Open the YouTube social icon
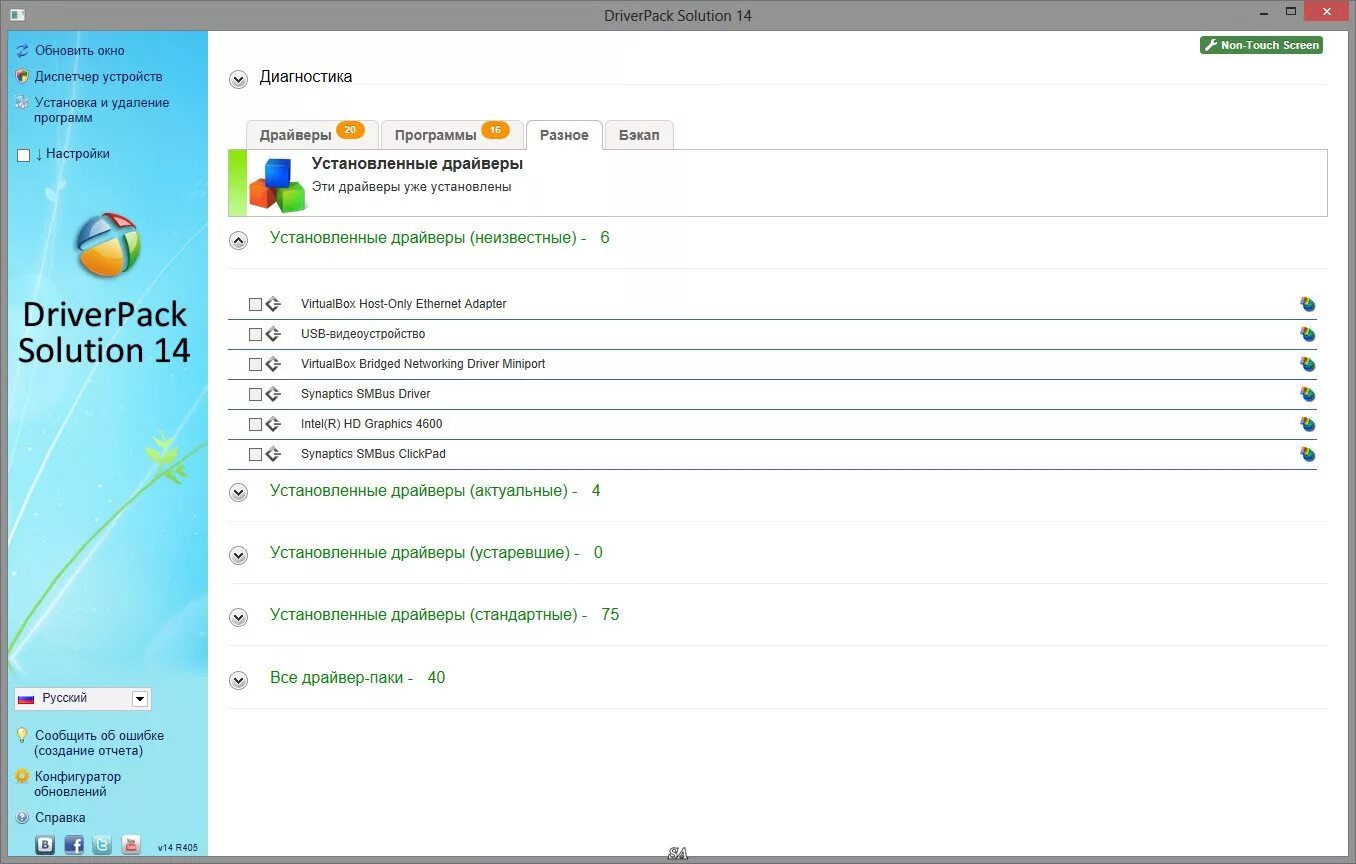 (x=131, y=844)
